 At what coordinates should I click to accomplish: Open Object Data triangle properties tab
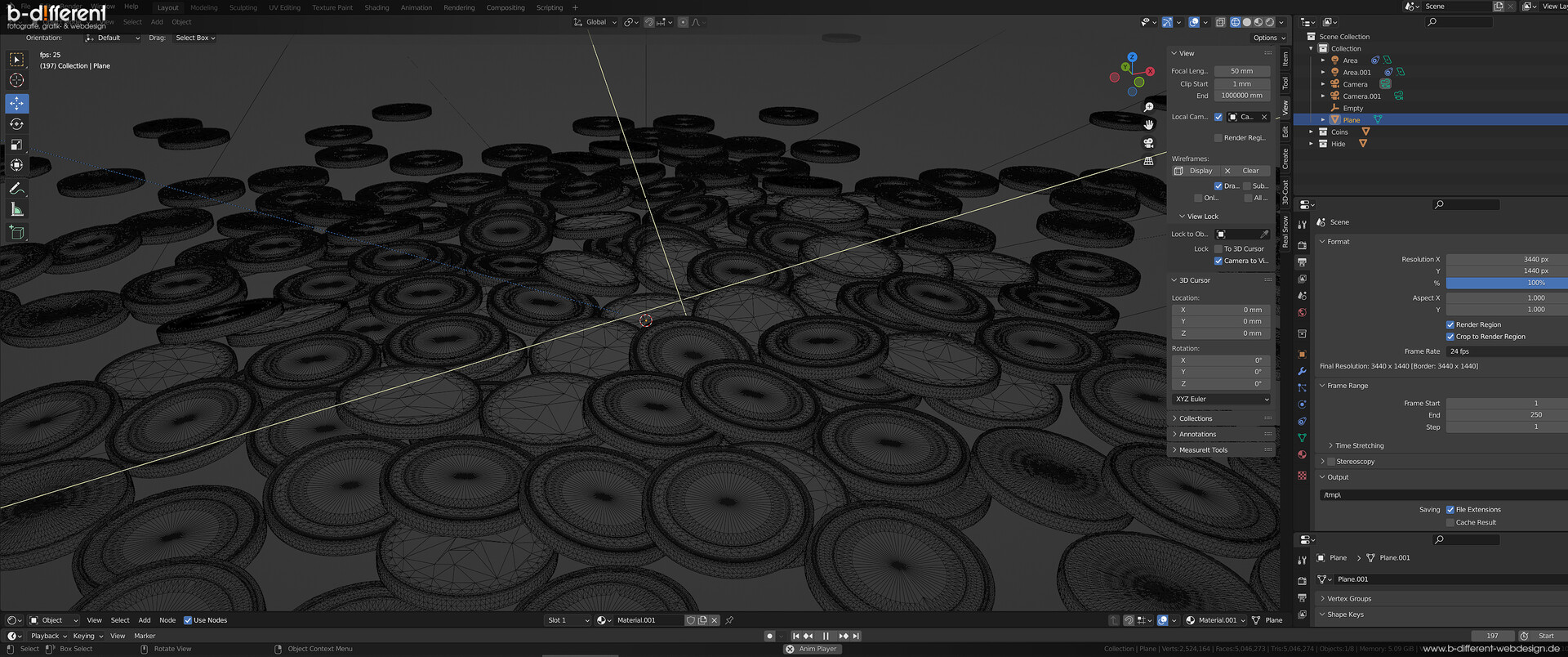[x=1302, y=438]
